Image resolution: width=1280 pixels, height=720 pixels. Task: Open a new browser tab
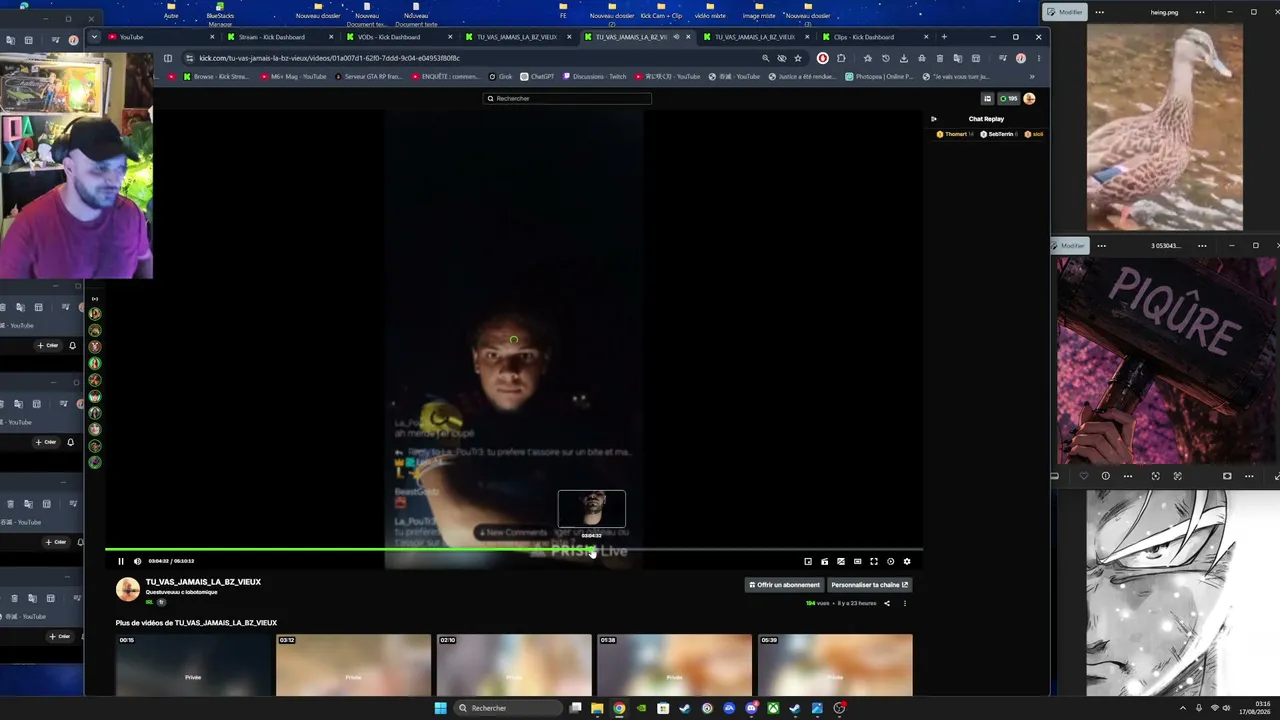944,37
